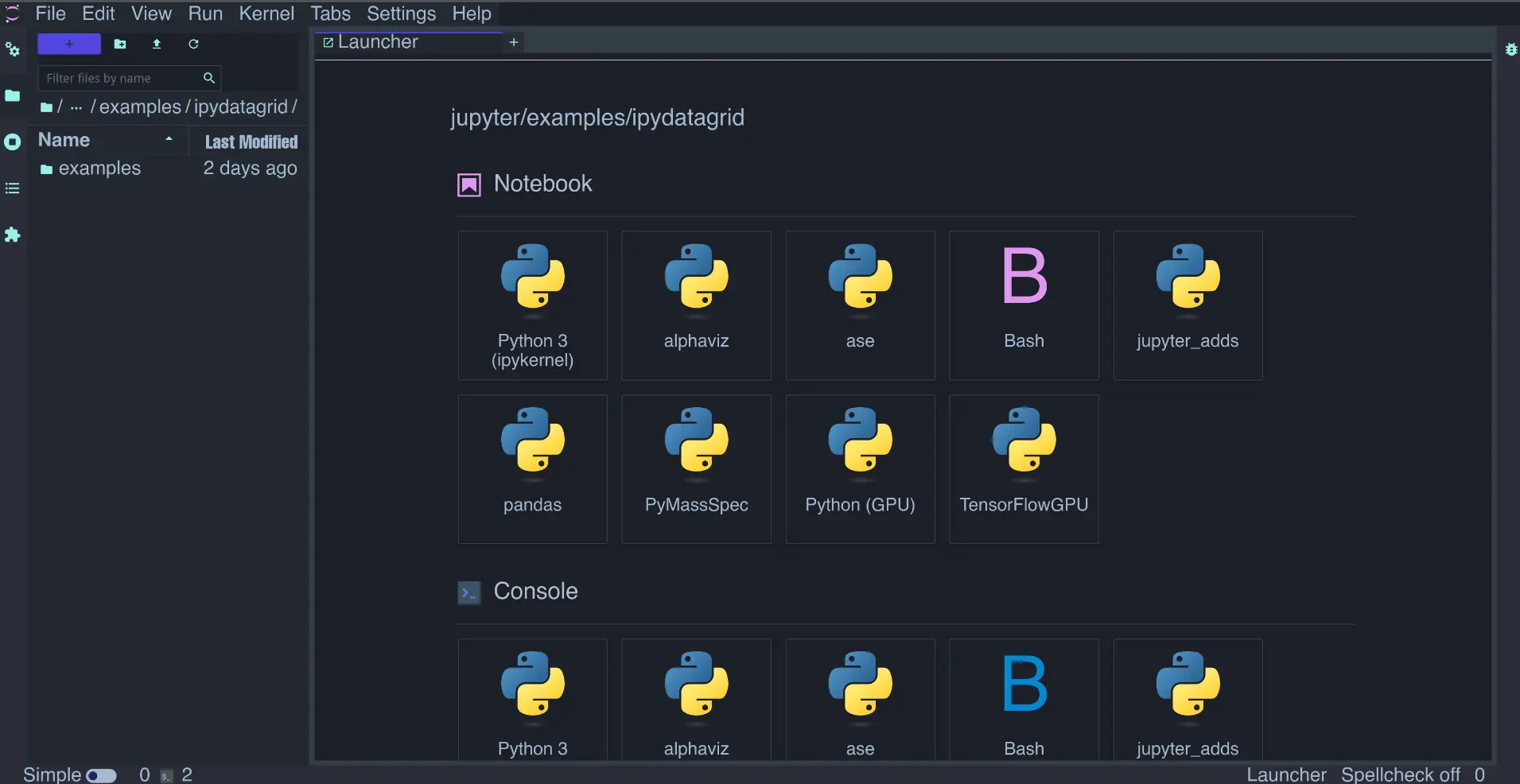The height and width of the screenshot is (784, 1520).
Task: Open ase console
Action: (x=860, y=700)
